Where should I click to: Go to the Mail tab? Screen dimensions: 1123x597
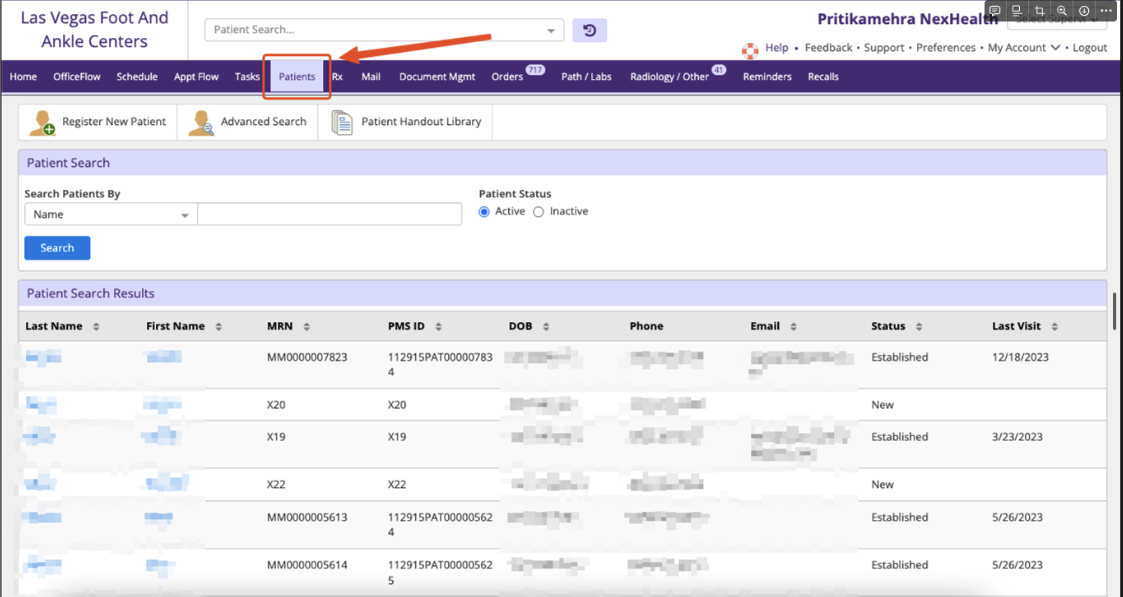371,77
